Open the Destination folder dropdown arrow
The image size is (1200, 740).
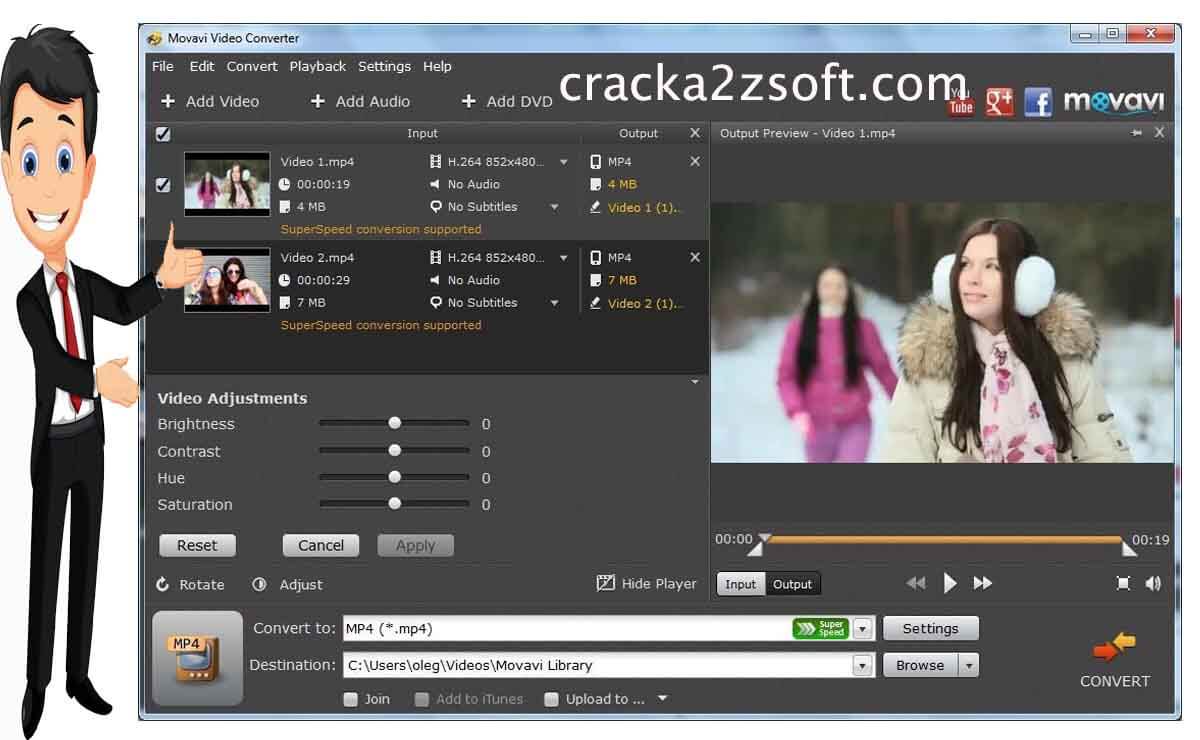pyautogui.click(x=863, y=665)
